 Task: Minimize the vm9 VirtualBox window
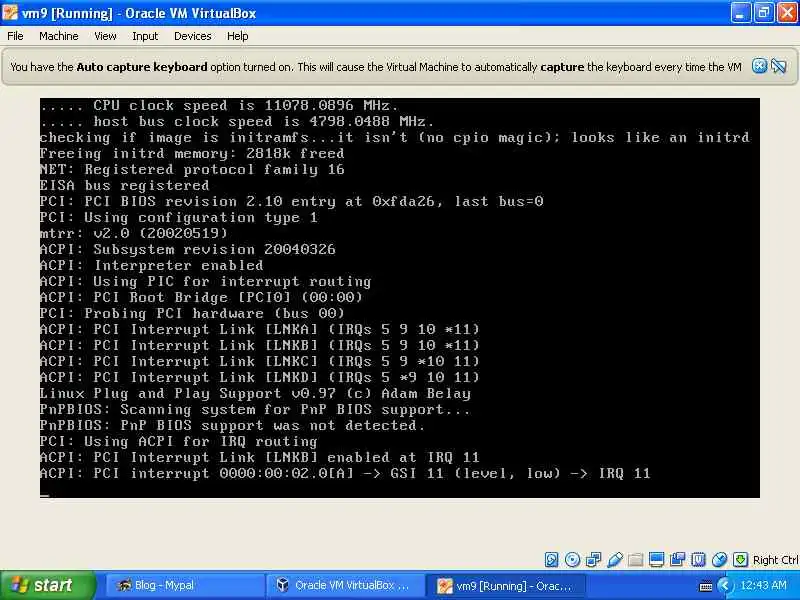pyautogui.click(x=740, y=13)
